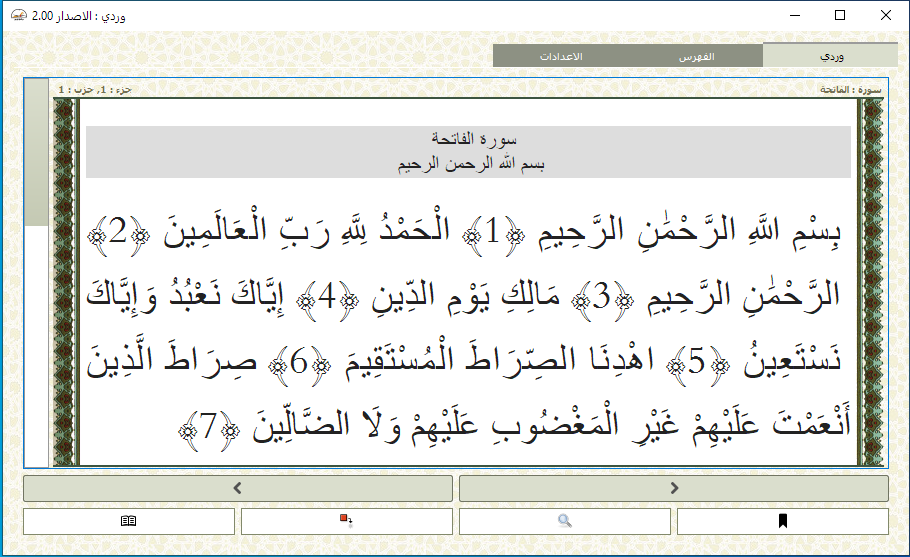Click the word الضَّالِّينَ in the last line
The height and width of the screenshot is (557, 910).
click(301, 425)
